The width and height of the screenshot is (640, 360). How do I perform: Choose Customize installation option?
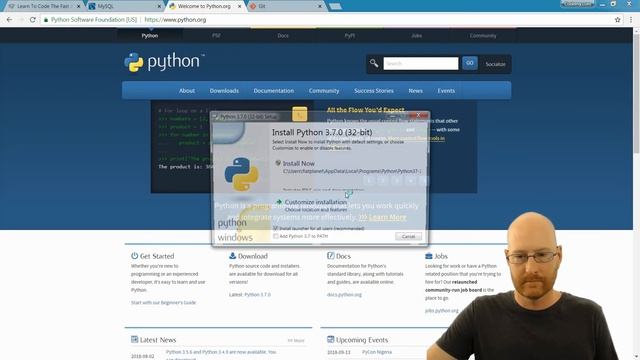[316, 202]
